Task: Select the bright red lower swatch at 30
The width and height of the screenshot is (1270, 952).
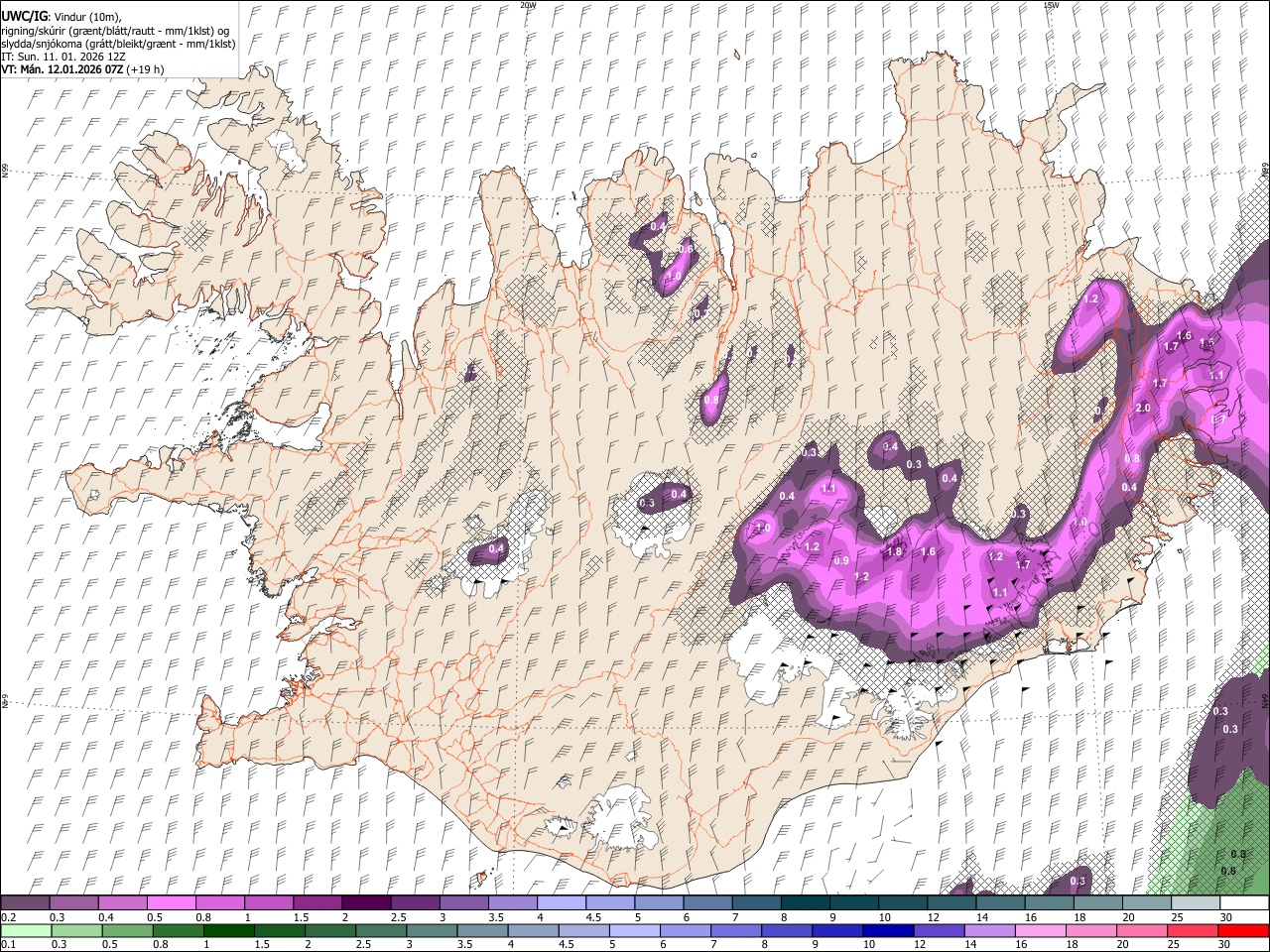Action: [x=1243, y=930]
